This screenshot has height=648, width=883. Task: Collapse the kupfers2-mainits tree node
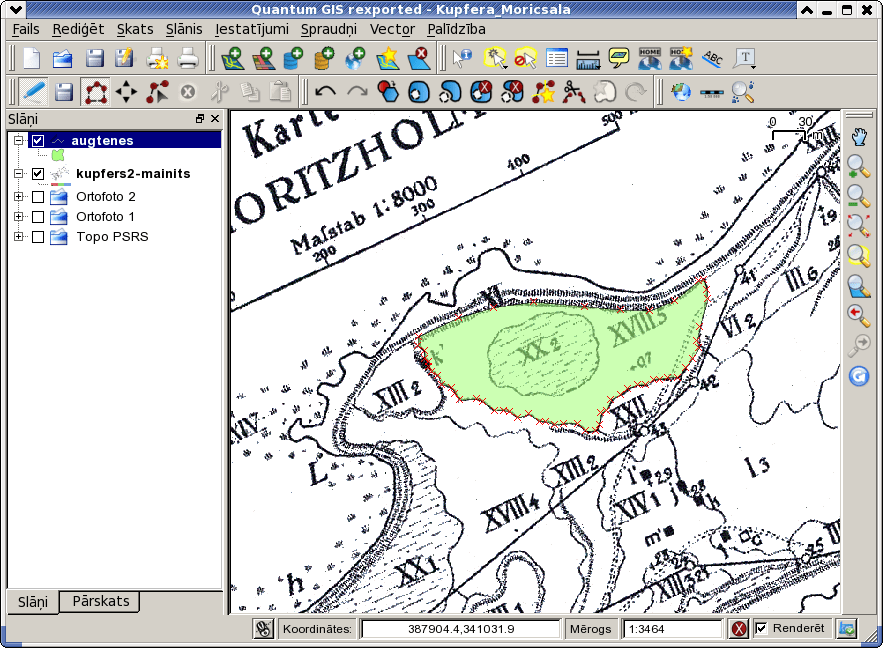(x=19, y=174)
